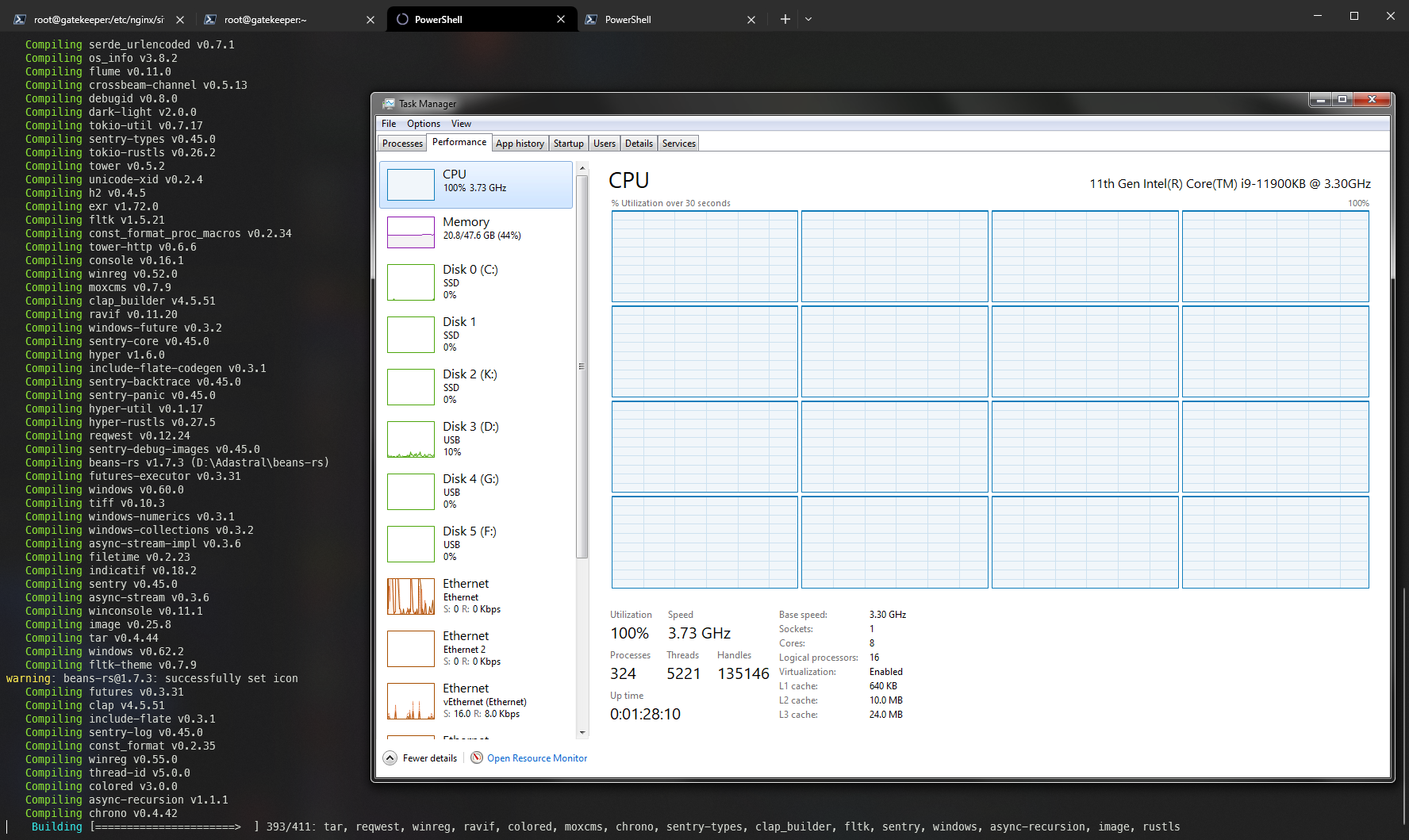
Task: Open new terminal tab with plus icon
Action: (x=785, y=19)
